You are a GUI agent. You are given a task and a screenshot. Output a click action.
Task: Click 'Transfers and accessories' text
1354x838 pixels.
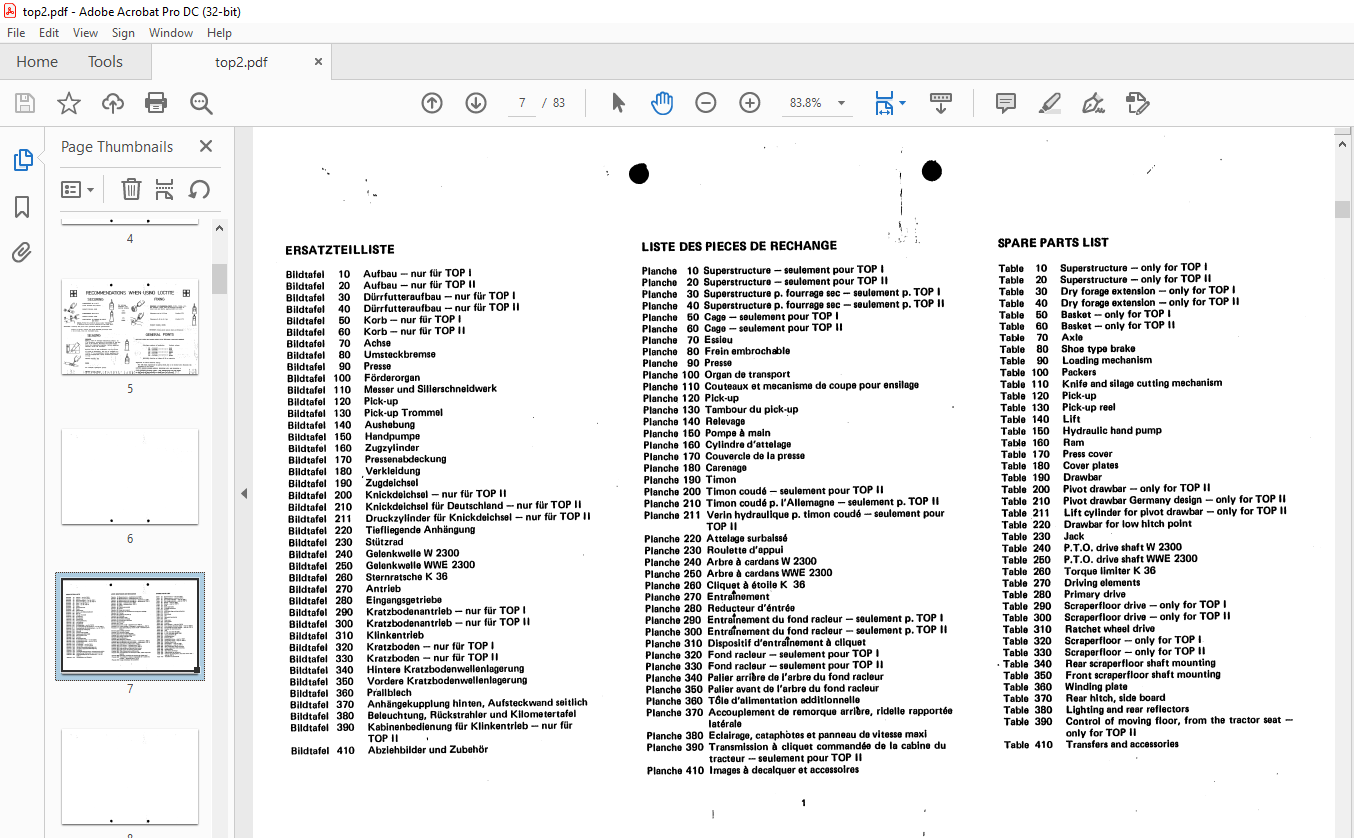click(1123, 744)
